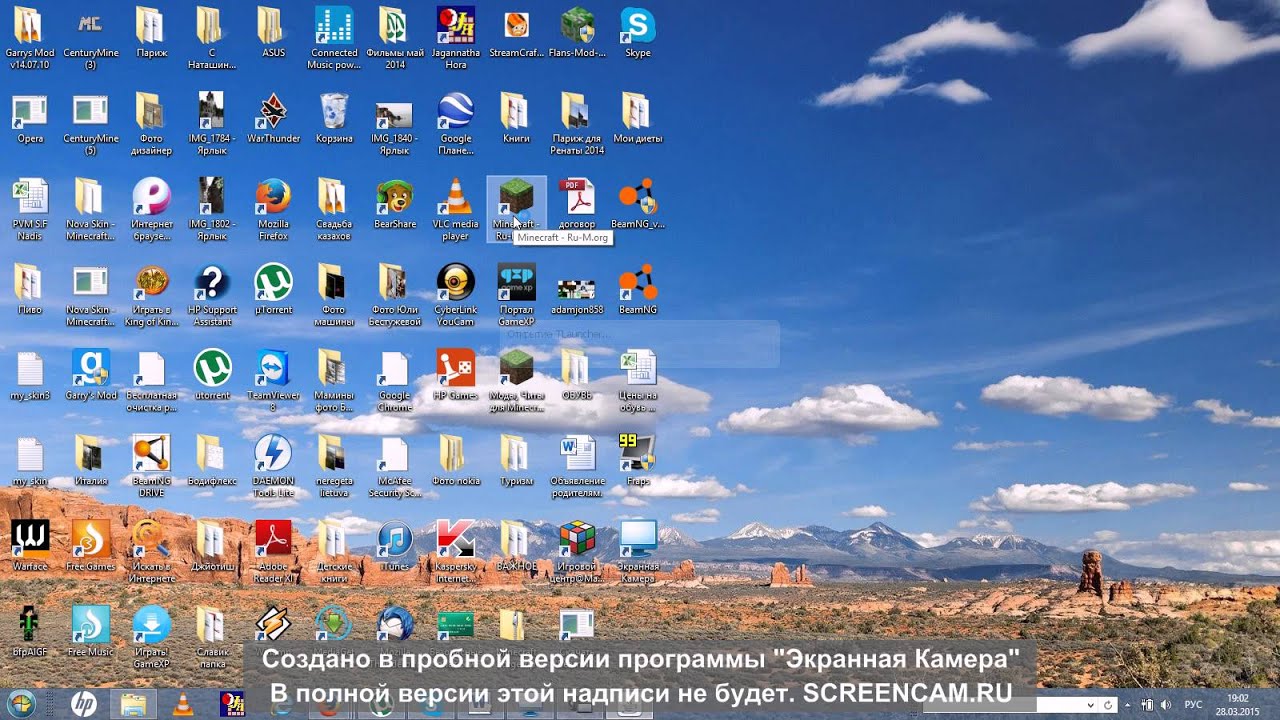Screen dimensions: 1280x720
Task: Open McAfee Security Scan shortcut
Action: click(x=395, y=466)
